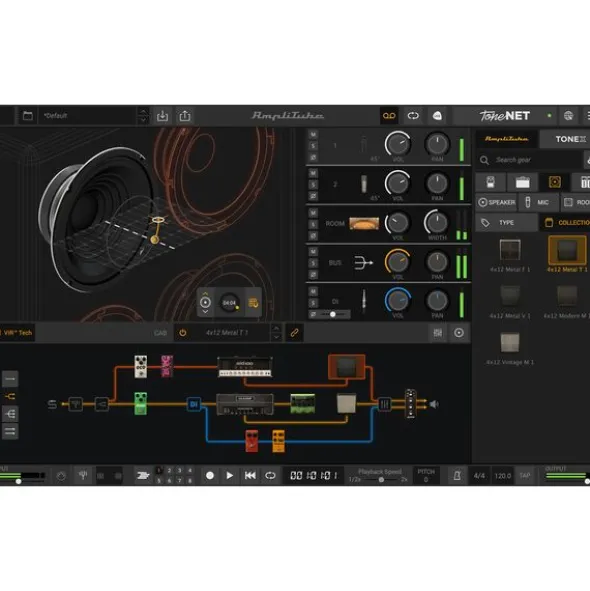Click the save preset download icon
The image size is (590, 591).
pyautogui.click(x=162, y=116)
